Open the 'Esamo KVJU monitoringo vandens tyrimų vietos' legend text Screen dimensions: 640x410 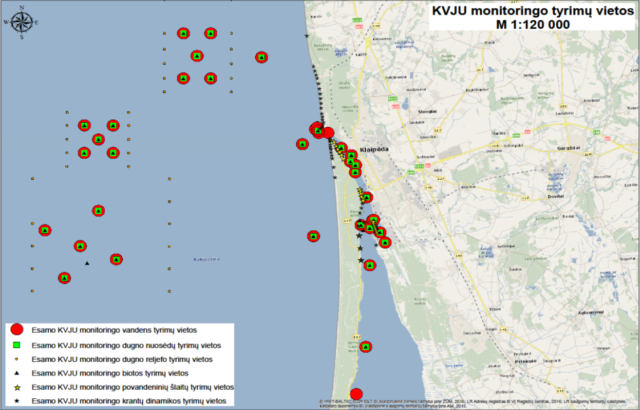click(114, 330)
